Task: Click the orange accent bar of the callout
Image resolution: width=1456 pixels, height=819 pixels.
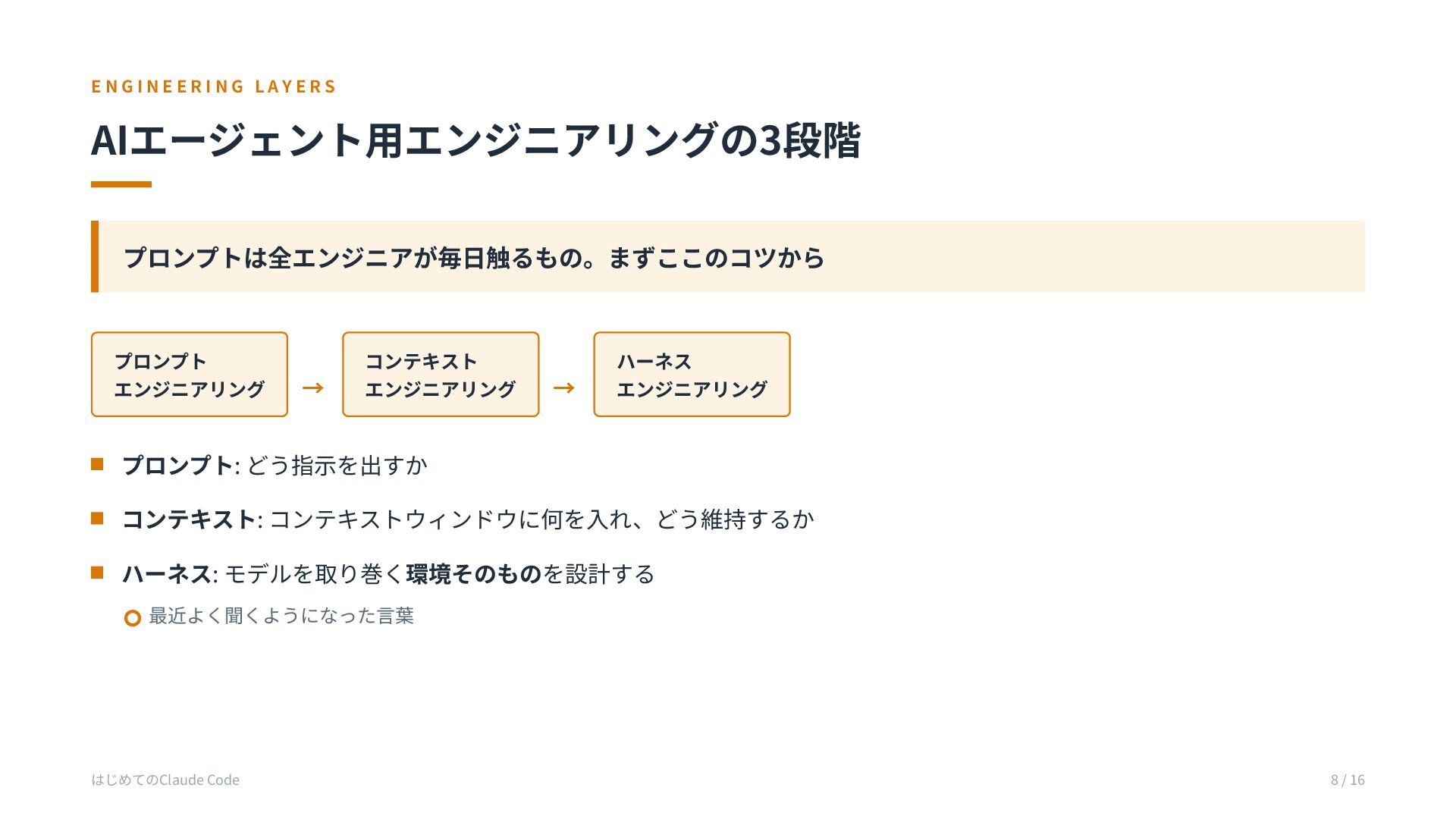Action: pos(95,256)
